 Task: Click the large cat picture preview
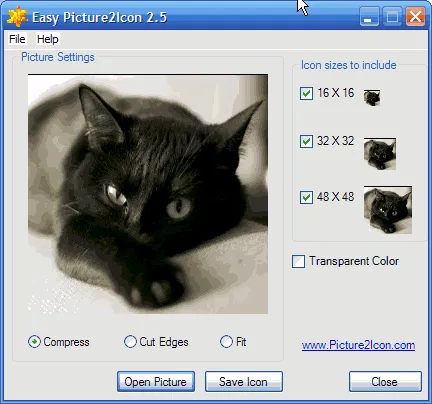coord(148,194)
